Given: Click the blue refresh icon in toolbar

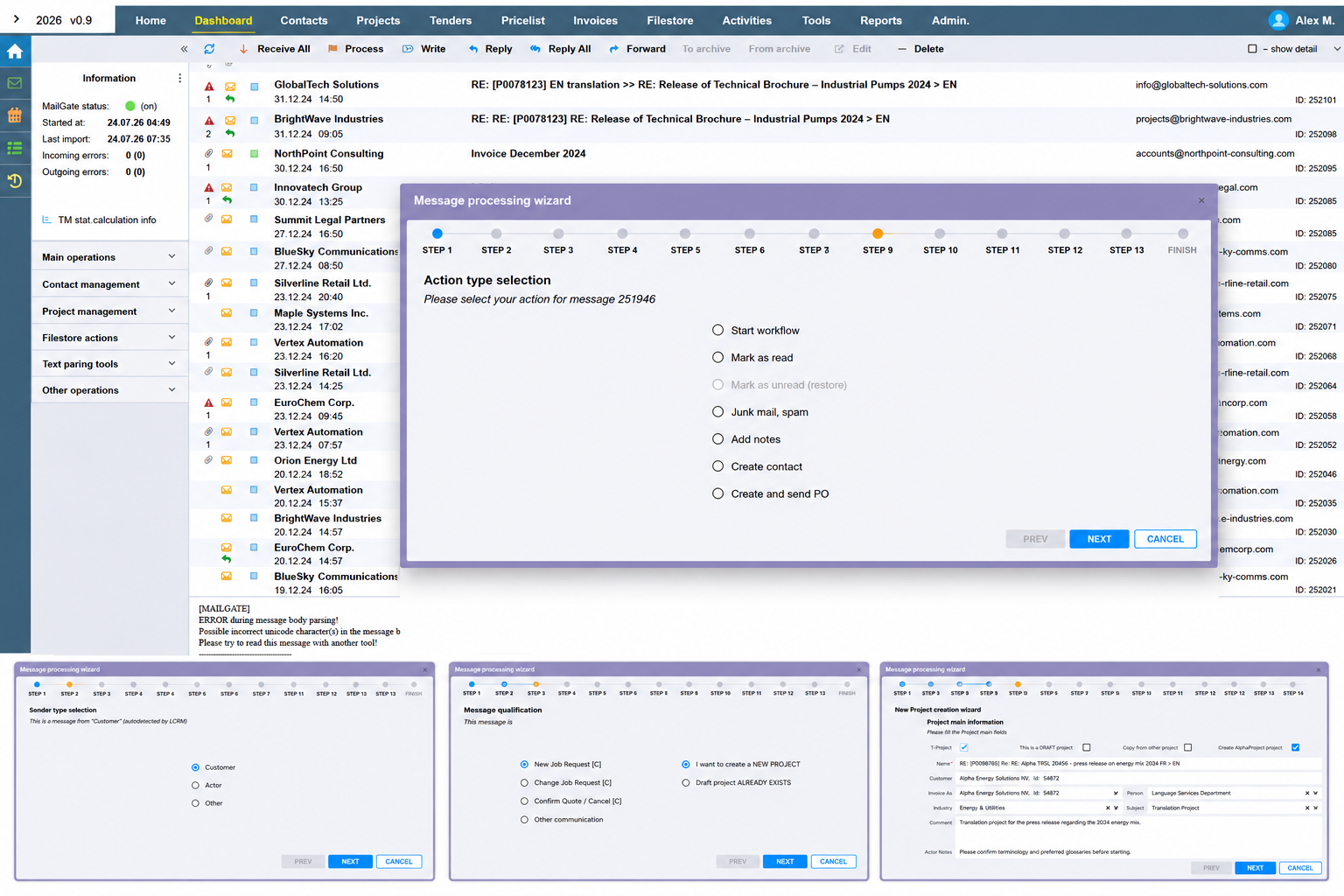Looking at the screenshot, I should click(x=209, y=49).
